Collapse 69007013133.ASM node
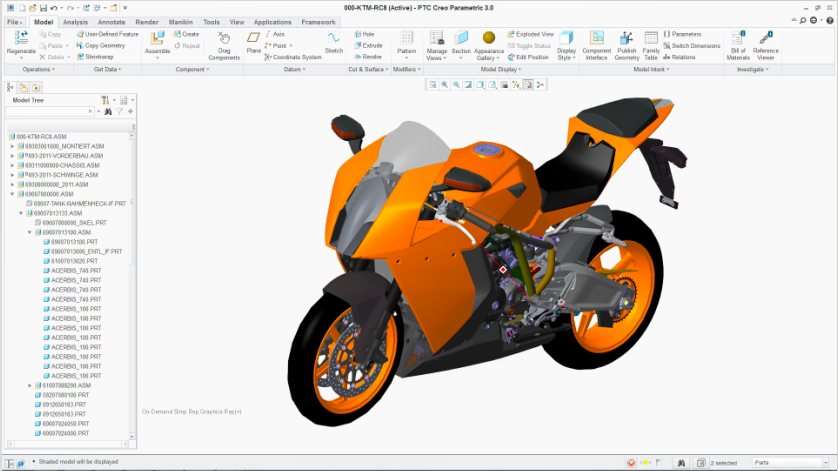Image resolution: width=838 pixels, height=471 pixels. 21,213
